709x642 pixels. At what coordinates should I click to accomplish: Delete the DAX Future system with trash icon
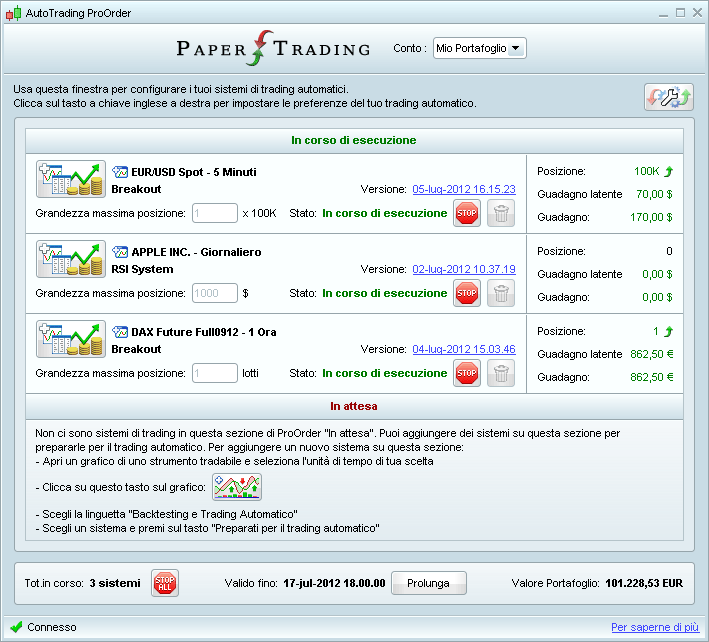501,373
